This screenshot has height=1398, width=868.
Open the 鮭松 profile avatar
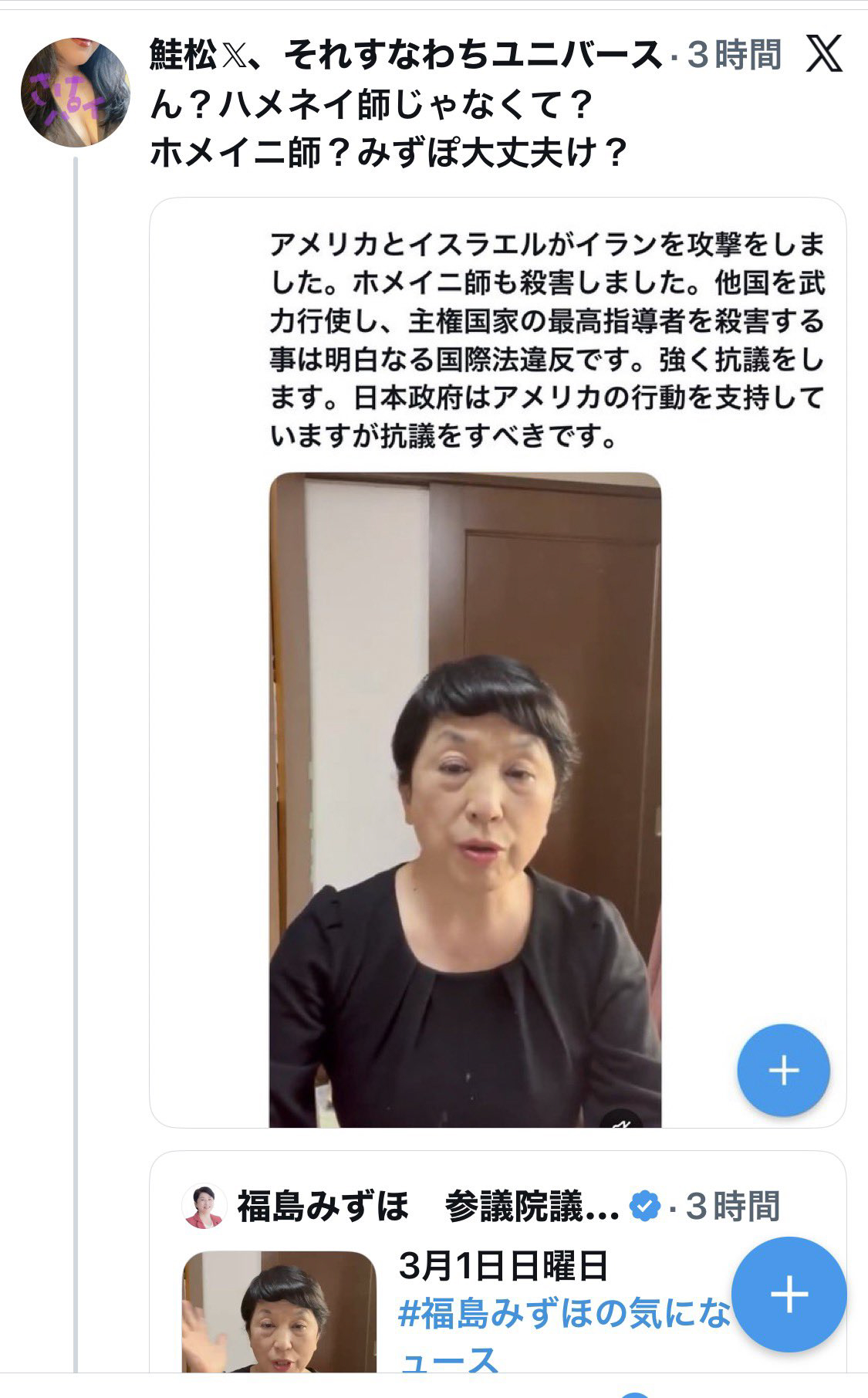(76, 92)
